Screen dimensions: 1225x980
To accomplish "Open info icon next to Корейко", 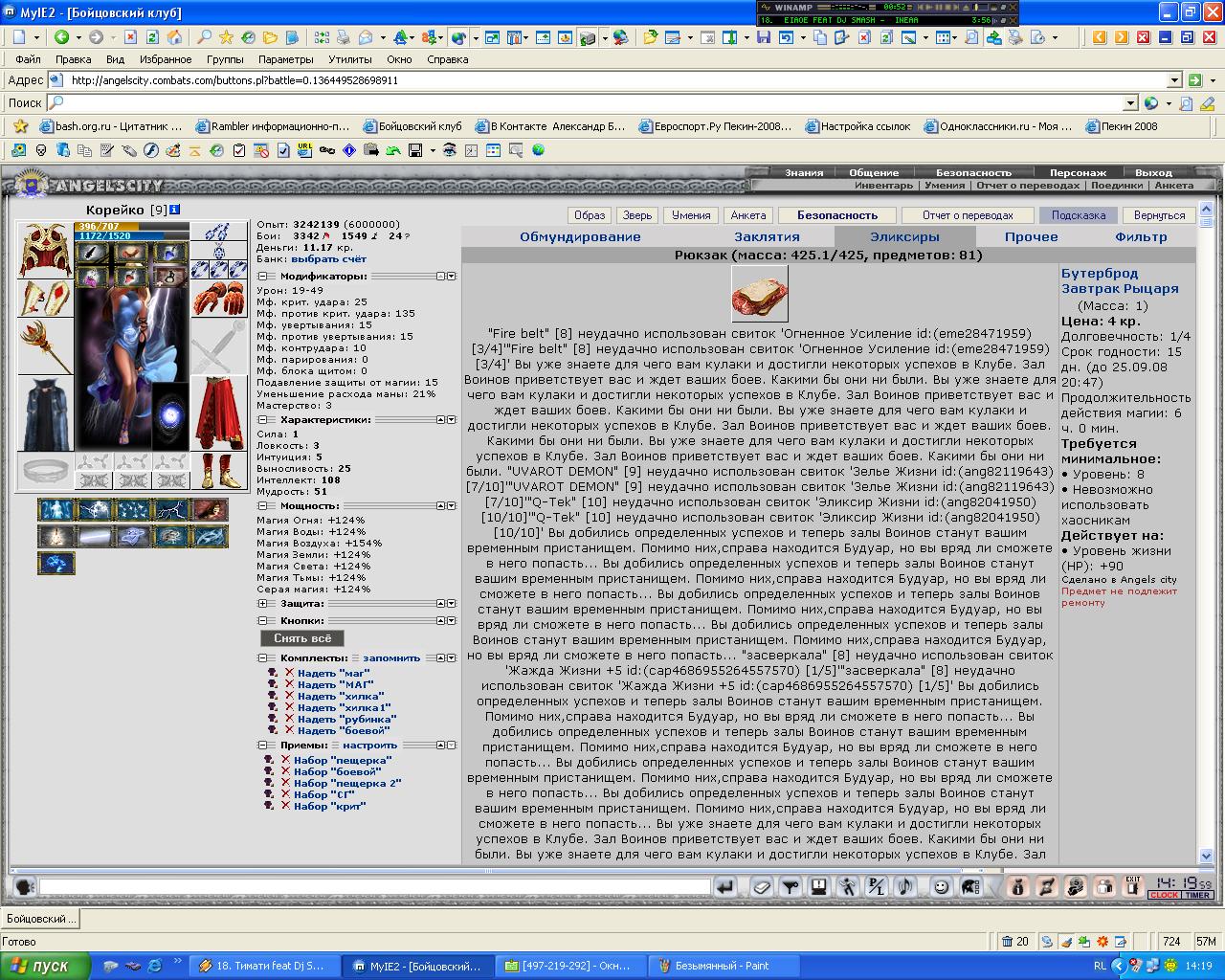I will pos(175,210).
